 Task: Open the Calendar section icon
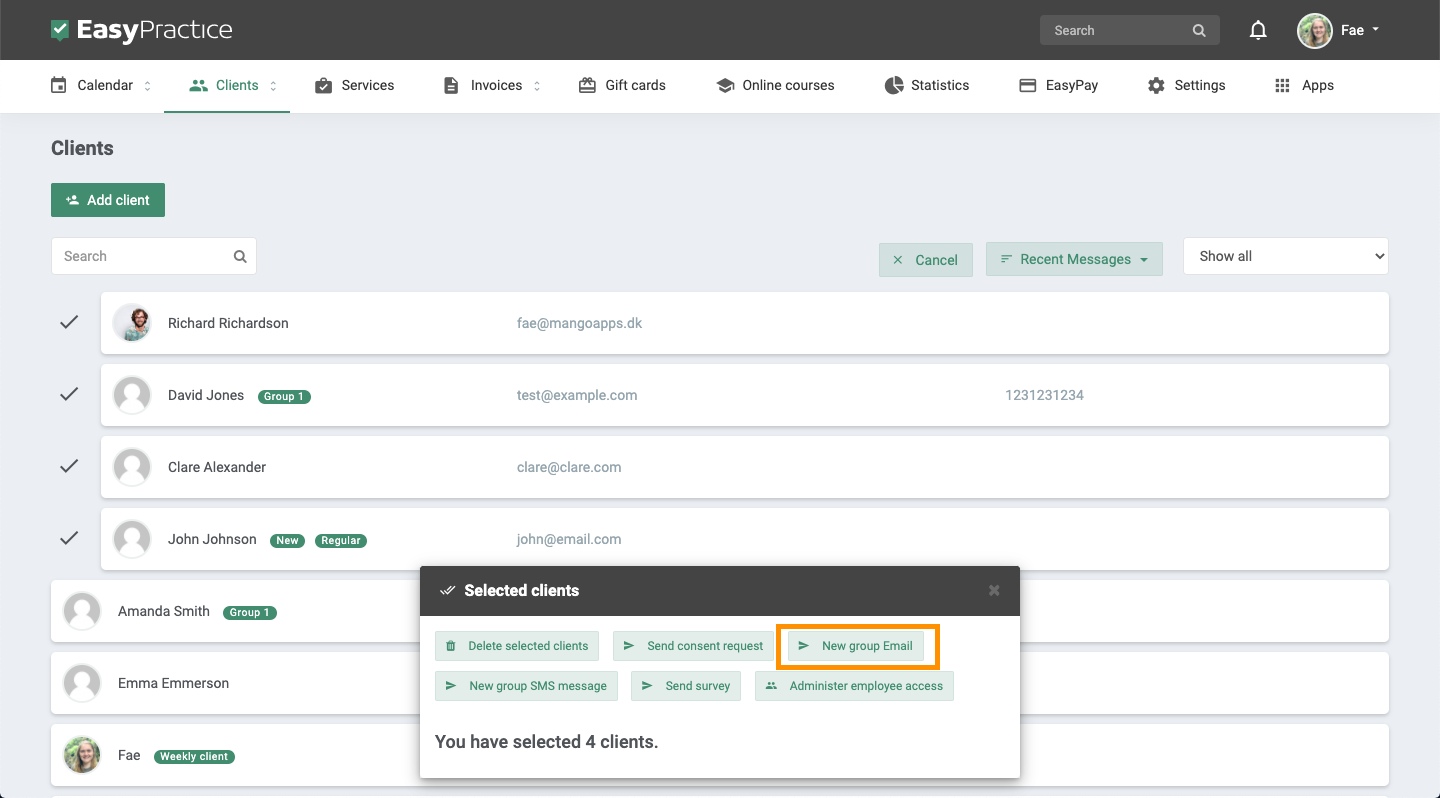(x=57, y=85)
